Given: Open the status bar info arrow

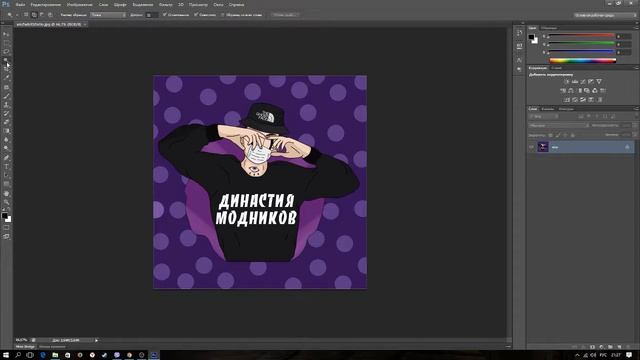Looking at the screenshot, I should pyautogui.click(x=96, y=340).
